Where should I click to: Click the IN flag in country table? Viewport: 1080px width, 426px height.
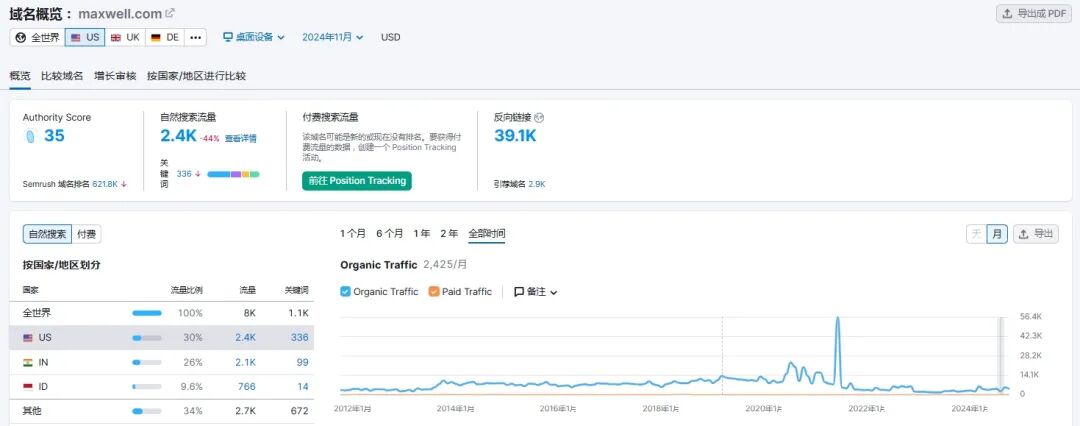(x=28, y=363)
